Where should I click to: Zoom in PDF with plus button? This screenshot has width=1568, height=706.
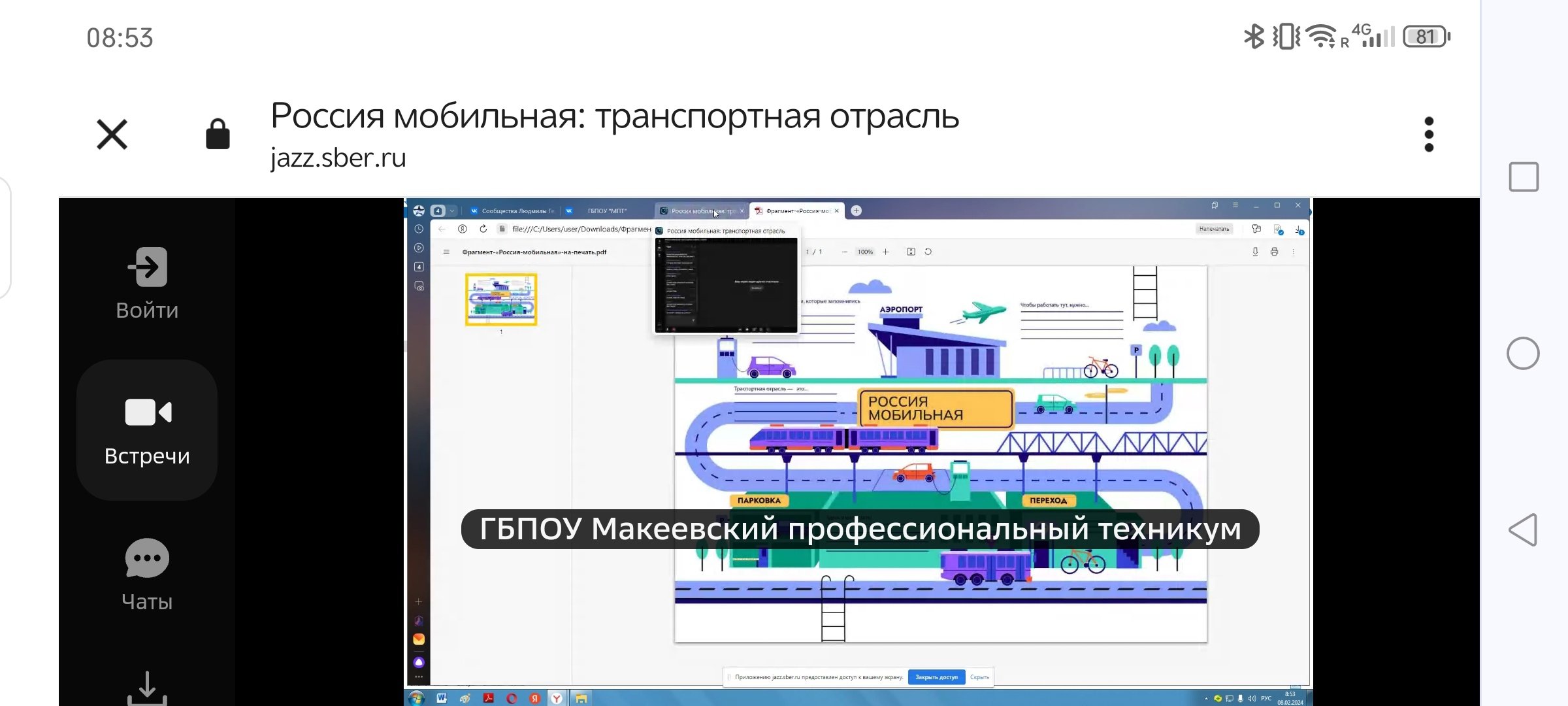886,252
